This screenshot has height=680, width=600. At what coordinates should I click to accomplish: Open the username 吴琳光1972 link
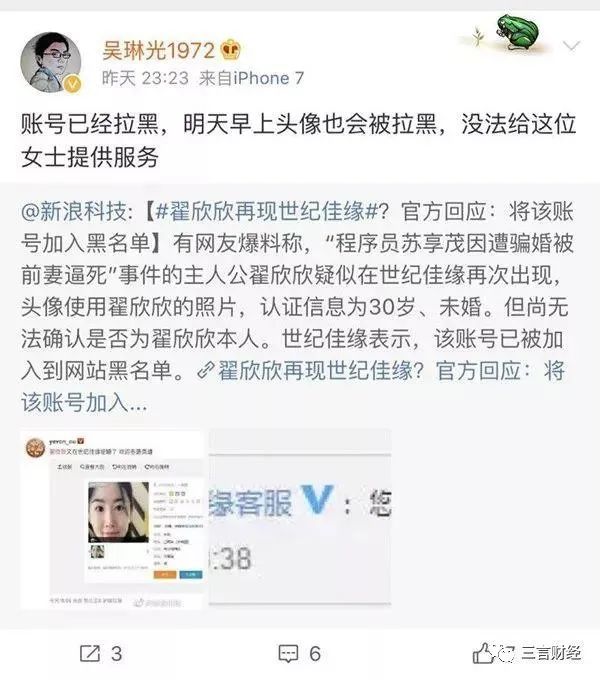tap(158, 50)
